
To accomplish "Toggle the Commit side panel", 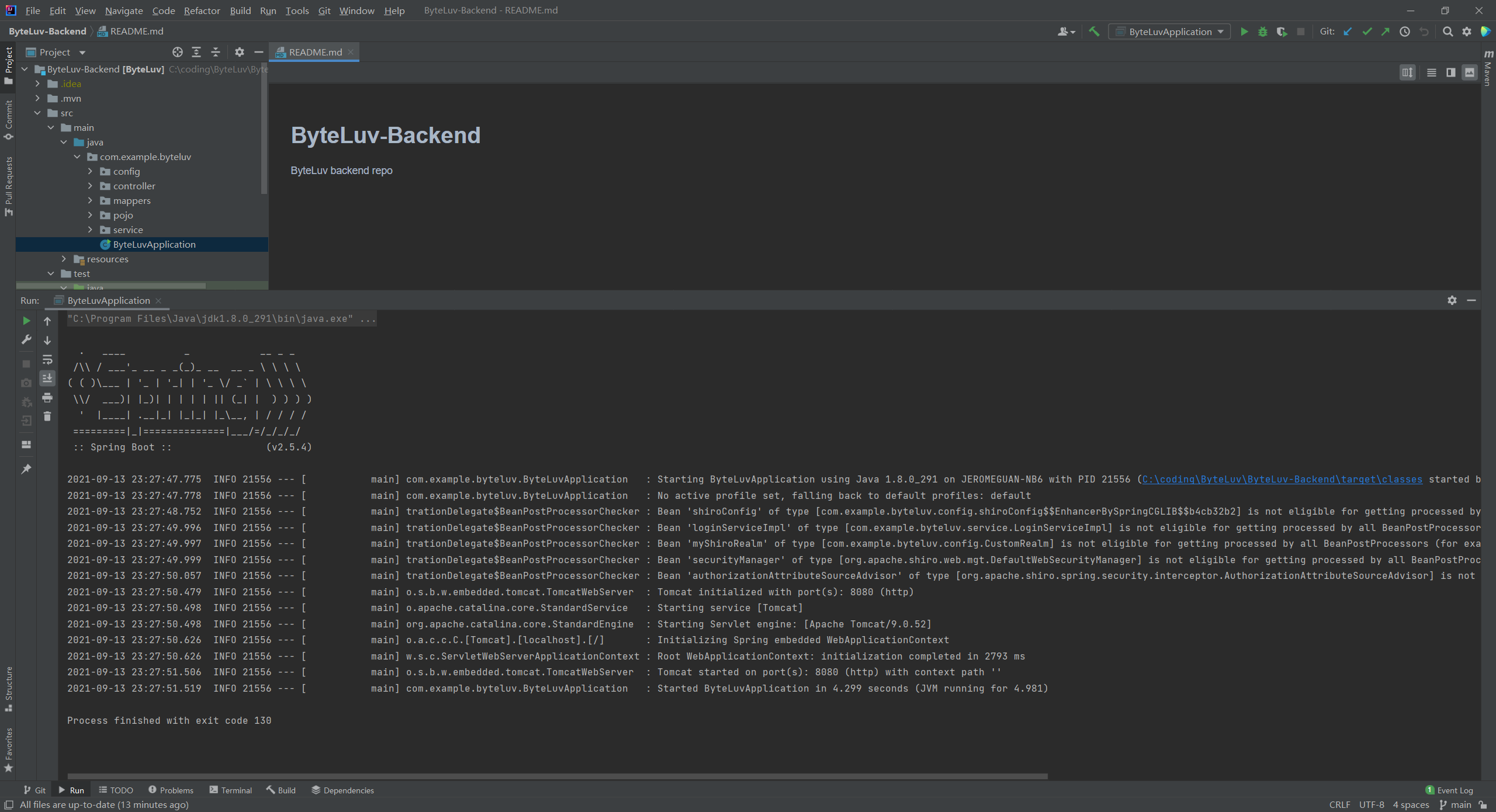I will (x=8, y=120).
